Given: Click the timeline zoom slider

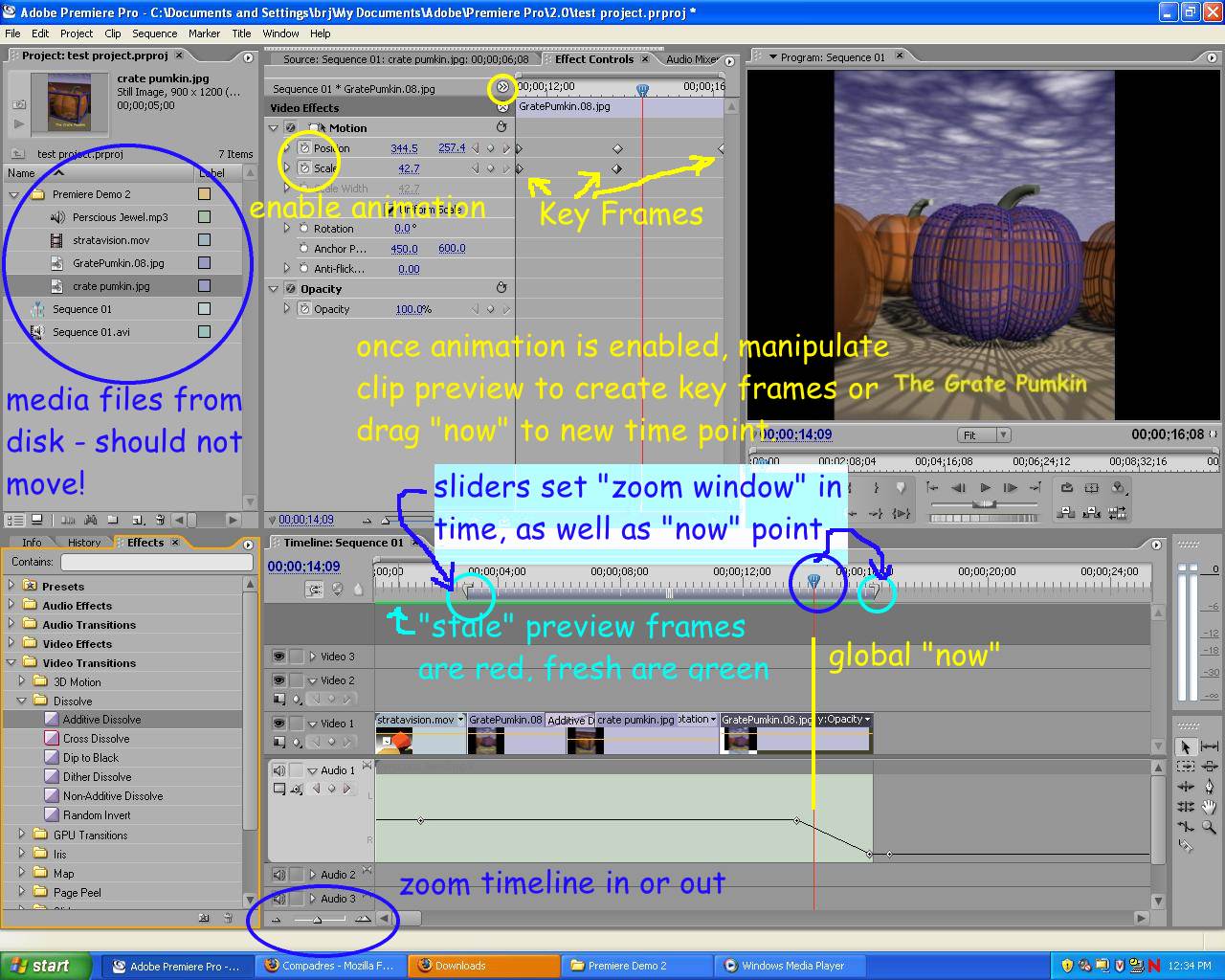Looking at the screenshot, I should [318, 919].
